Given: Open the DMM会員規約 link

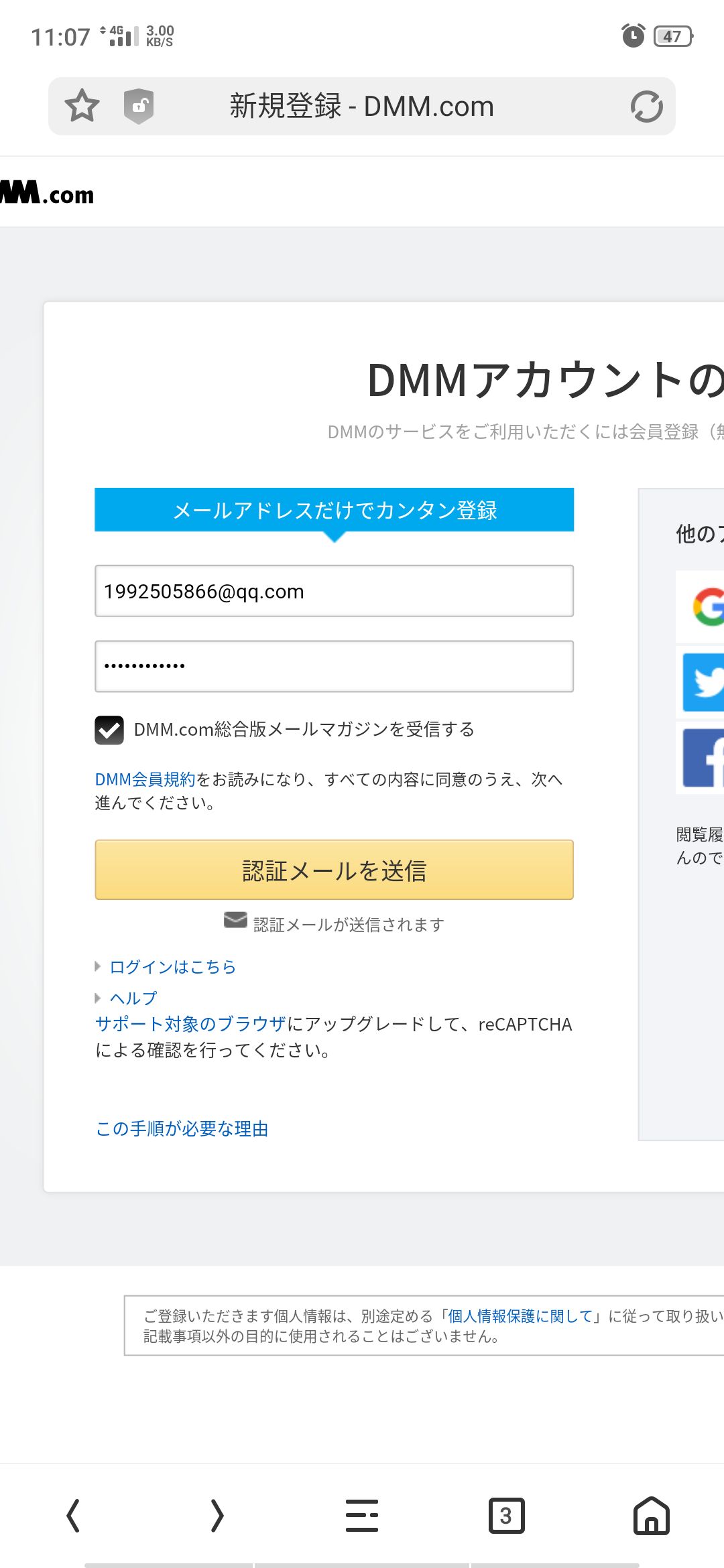Looking at the screenshot, I should coord(145,779).
